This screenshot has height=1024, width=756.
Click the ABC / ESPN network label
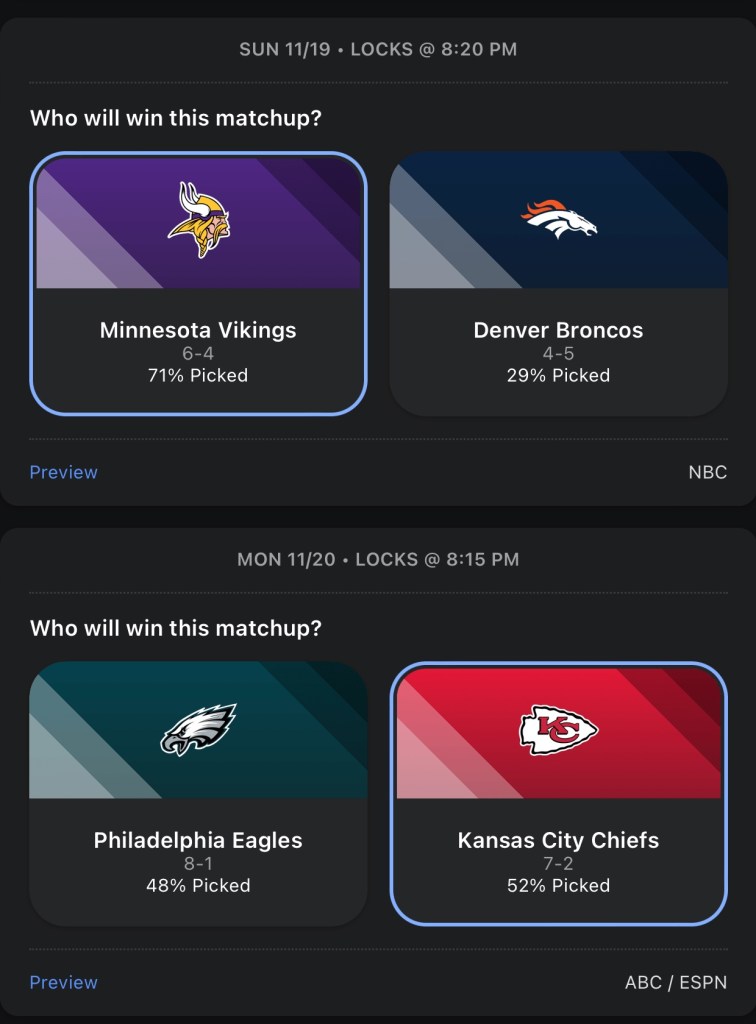[x=675, y=982]
